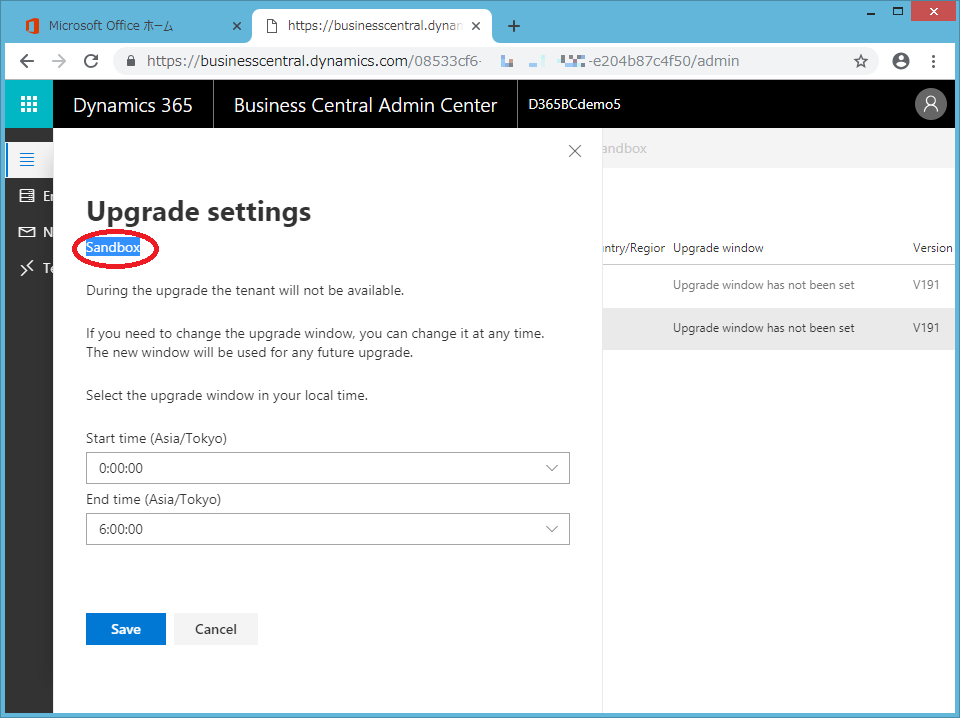Click second highlighted row upgrade window text

click(x=763, y=328)
